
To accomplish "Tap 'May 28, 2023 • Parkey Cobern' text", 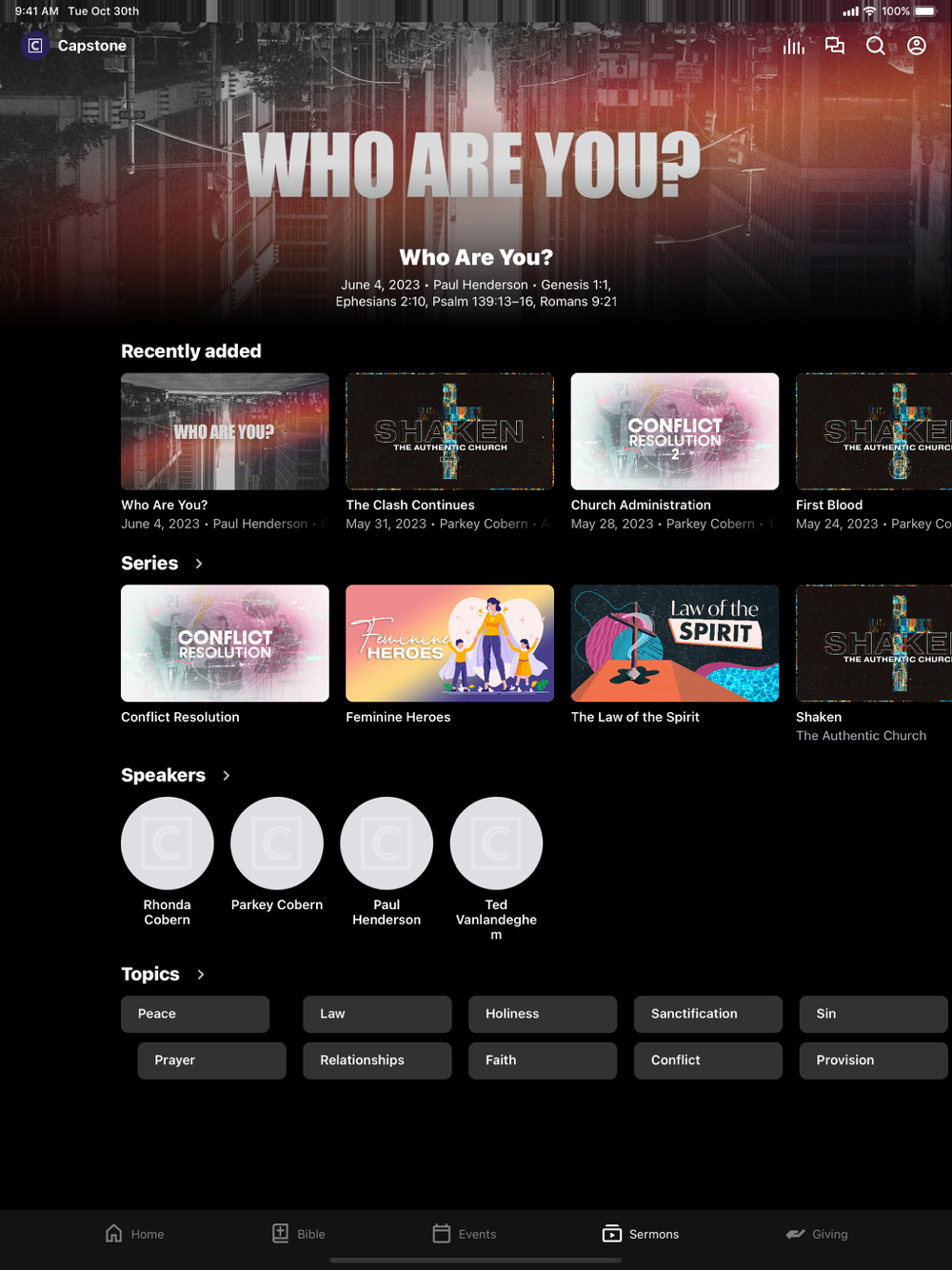I will pyautogui.click(x=663, y=525).
